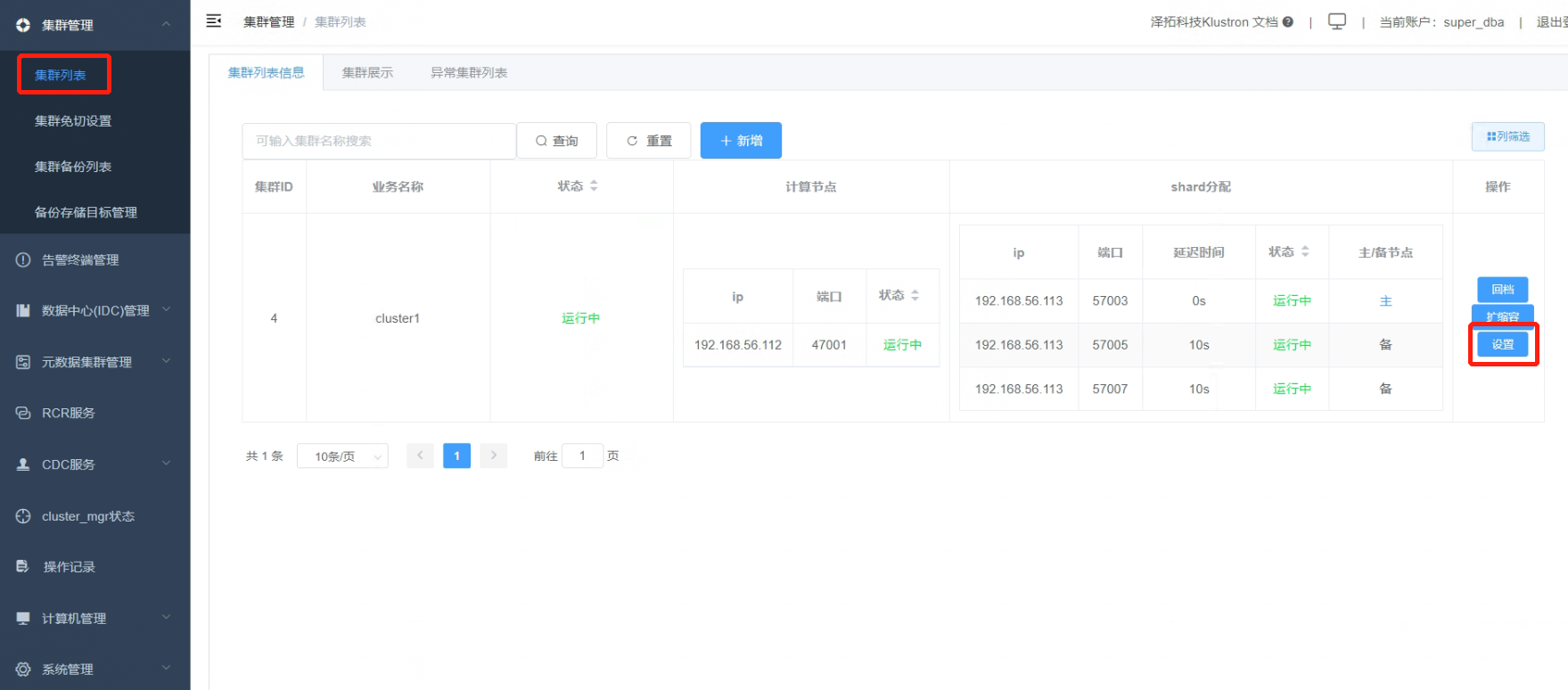Expand 数据中心(IDC)管理 menu

tap(95, 310)
